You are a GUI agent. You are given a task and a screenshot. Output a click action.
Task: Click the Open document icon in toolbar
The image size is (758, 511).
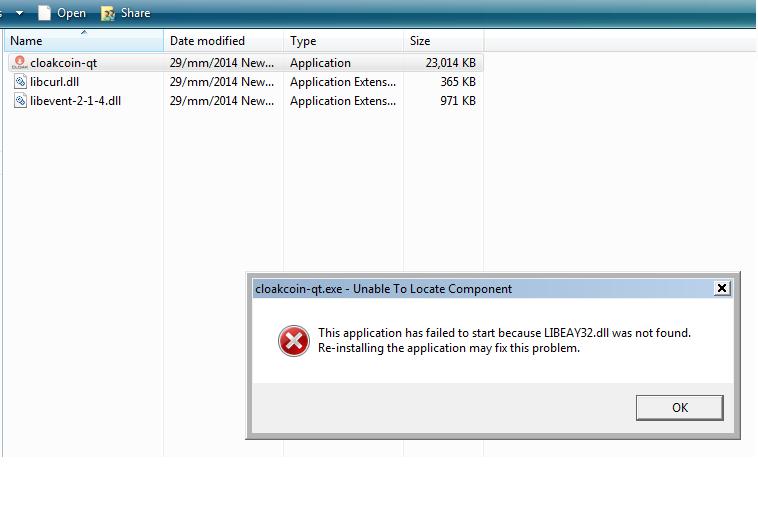coord(44,13)
